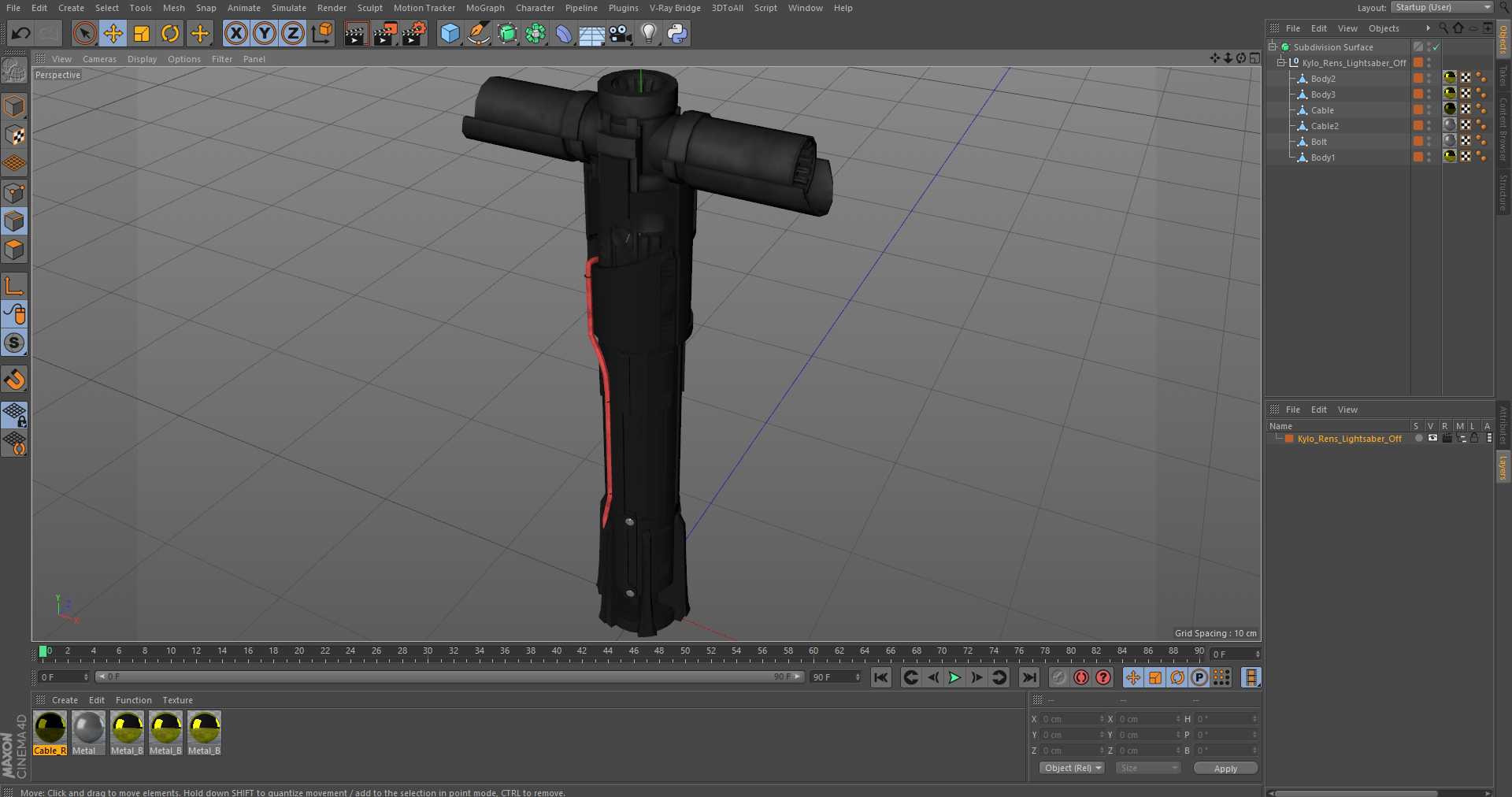Select the Bolt object

tap(1319, 142)
